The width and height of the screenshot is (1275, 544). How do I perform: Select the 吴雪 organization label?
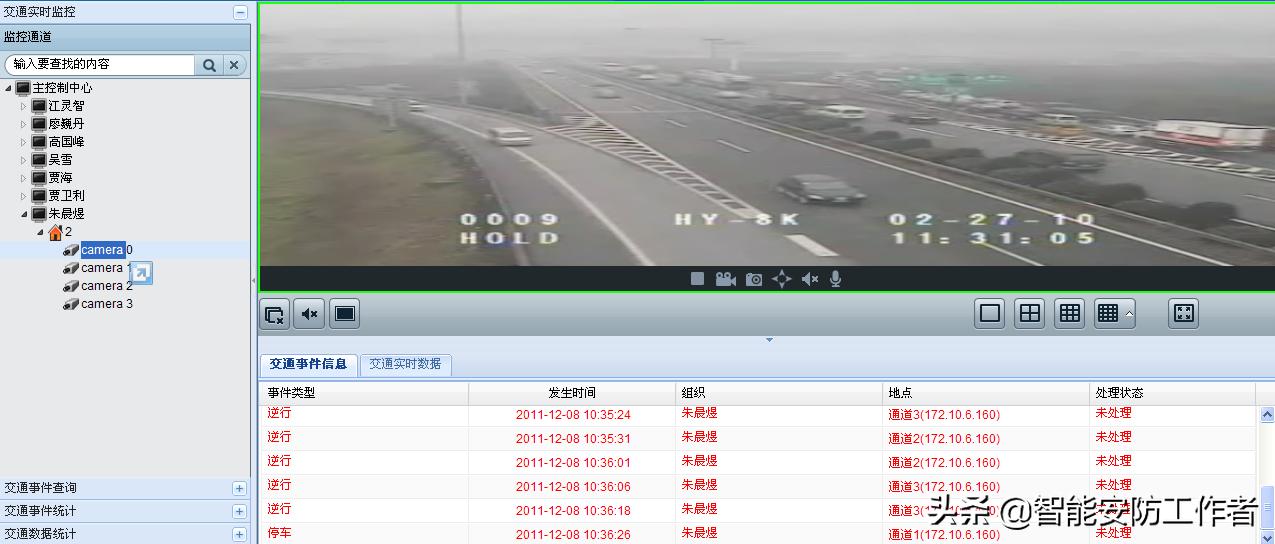[60, 160]
